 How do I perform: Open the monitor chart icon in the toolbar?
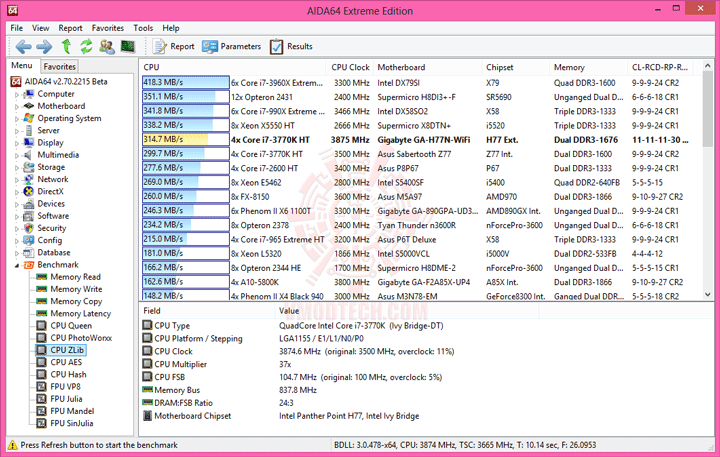pos(128,46)
